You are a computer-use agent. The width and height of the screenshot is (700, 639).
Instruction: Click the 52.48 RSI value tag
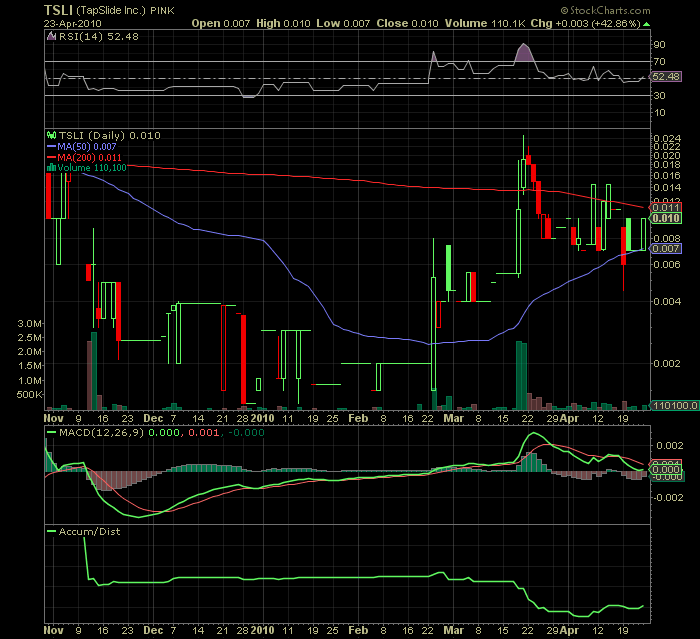[666, 76]
